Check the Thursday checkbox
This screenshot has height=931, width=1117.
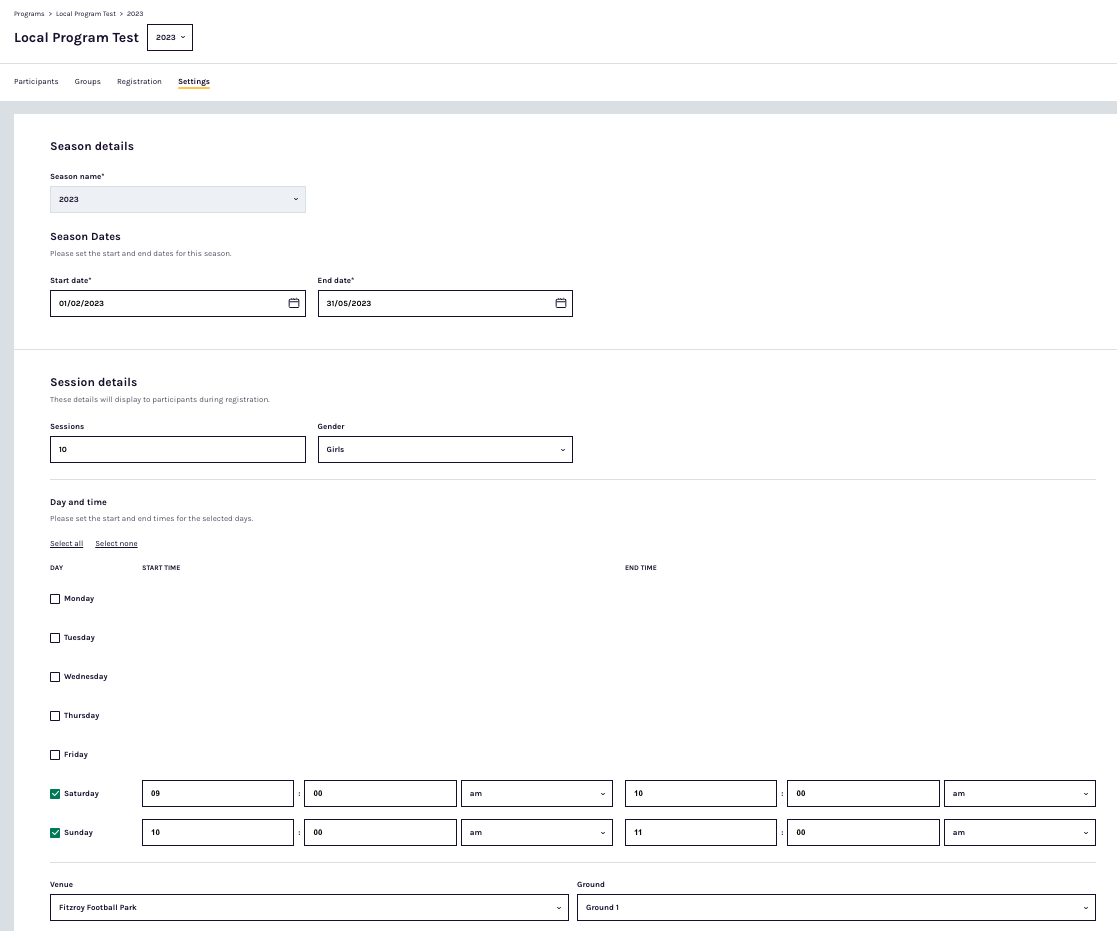pos(55,715)
